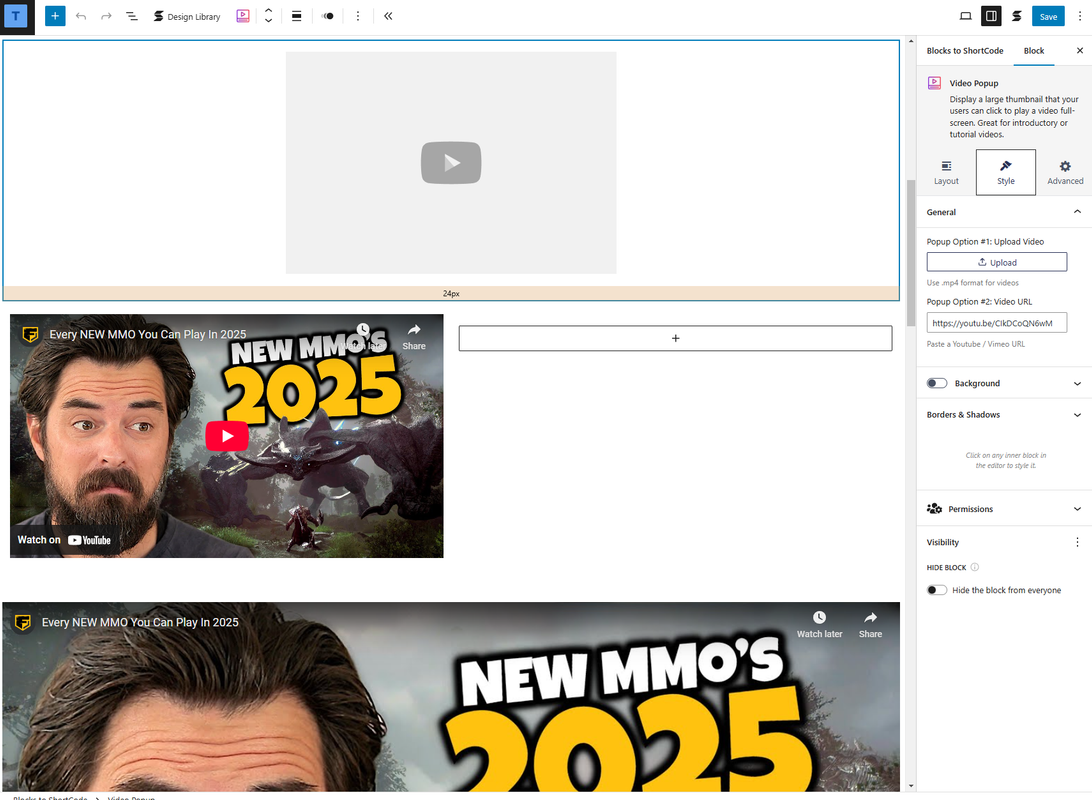Edit the Video URL field
This screenshot has width=1092, height=800.
(997, 323)
